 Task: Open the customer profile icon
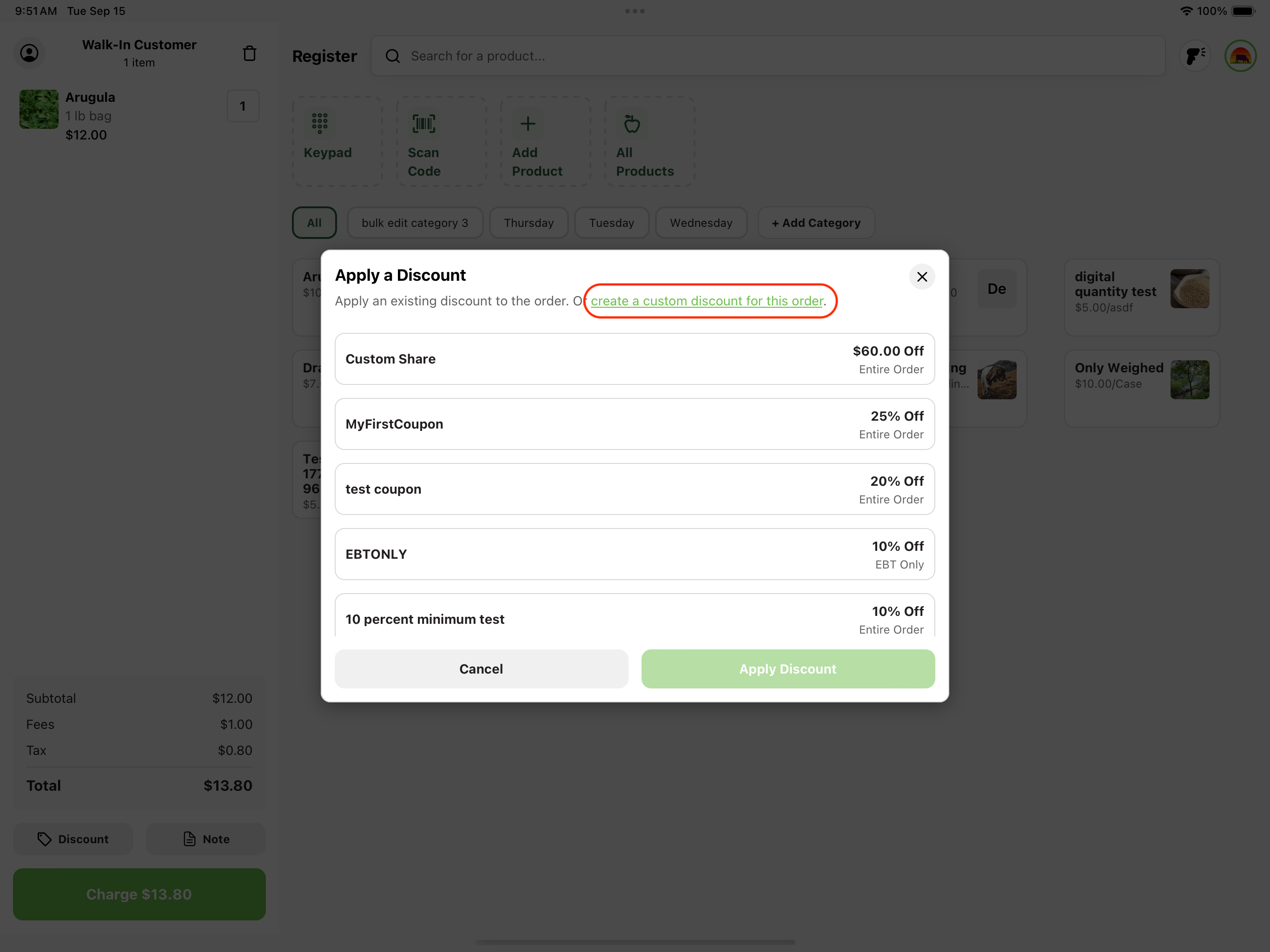click(x=29, y=53)
